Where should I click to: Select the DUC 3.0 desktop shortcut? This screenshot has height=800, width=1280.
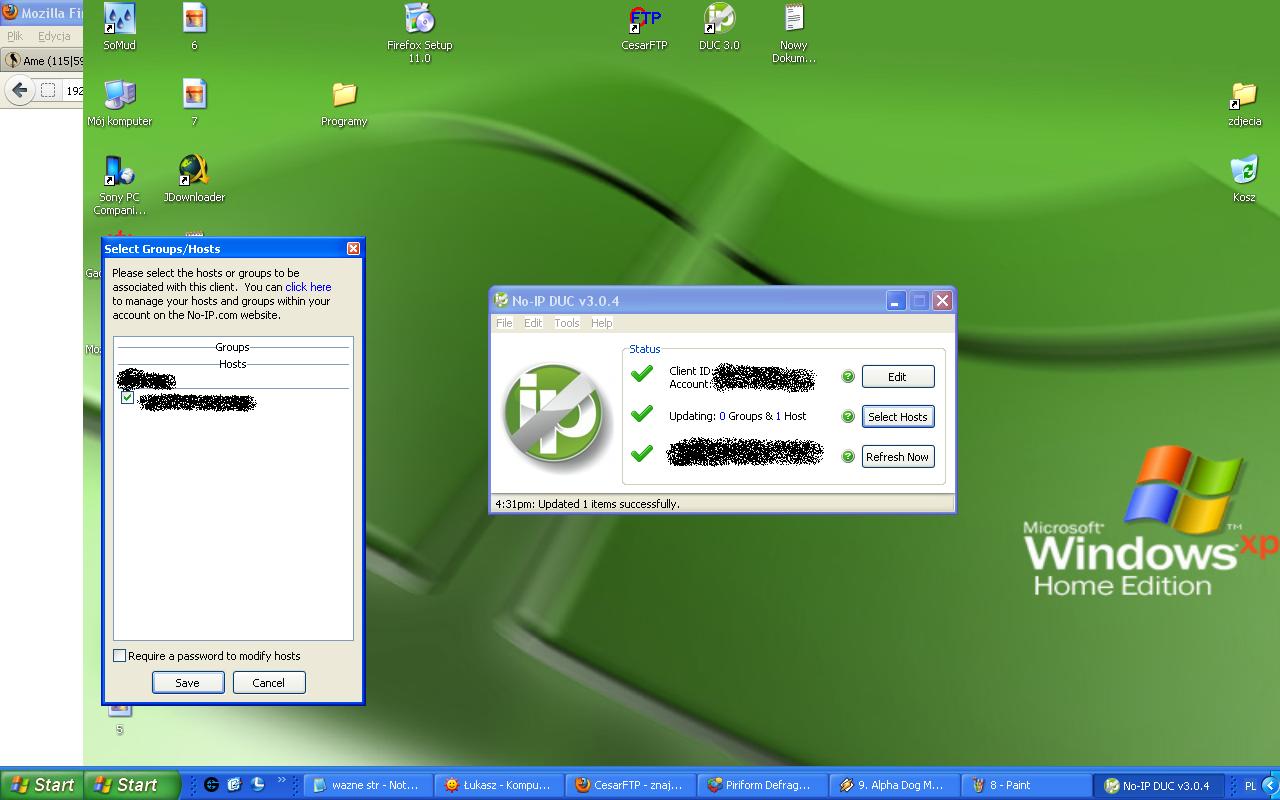(719, 27)
